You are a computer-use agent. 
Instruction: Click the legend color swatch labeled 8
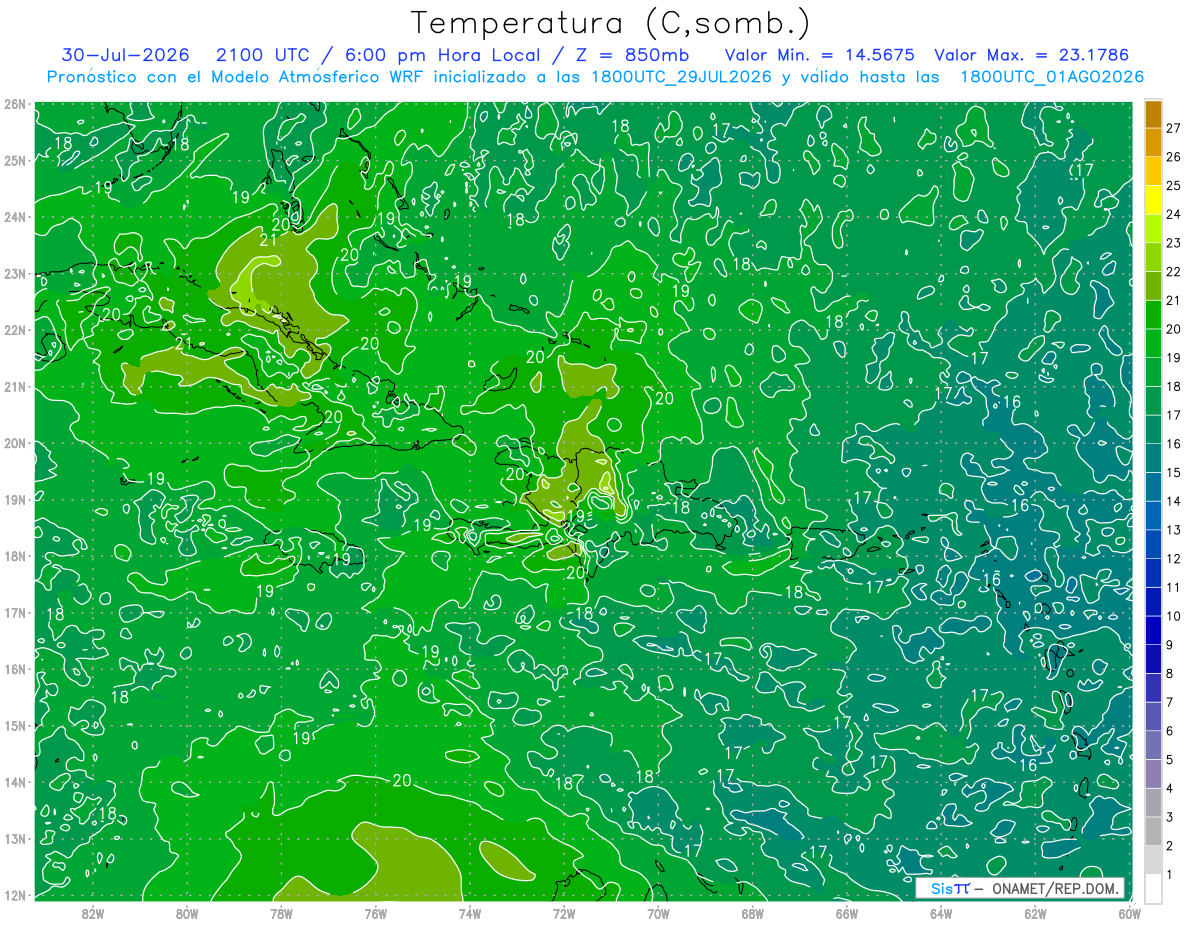(1153, 659)
